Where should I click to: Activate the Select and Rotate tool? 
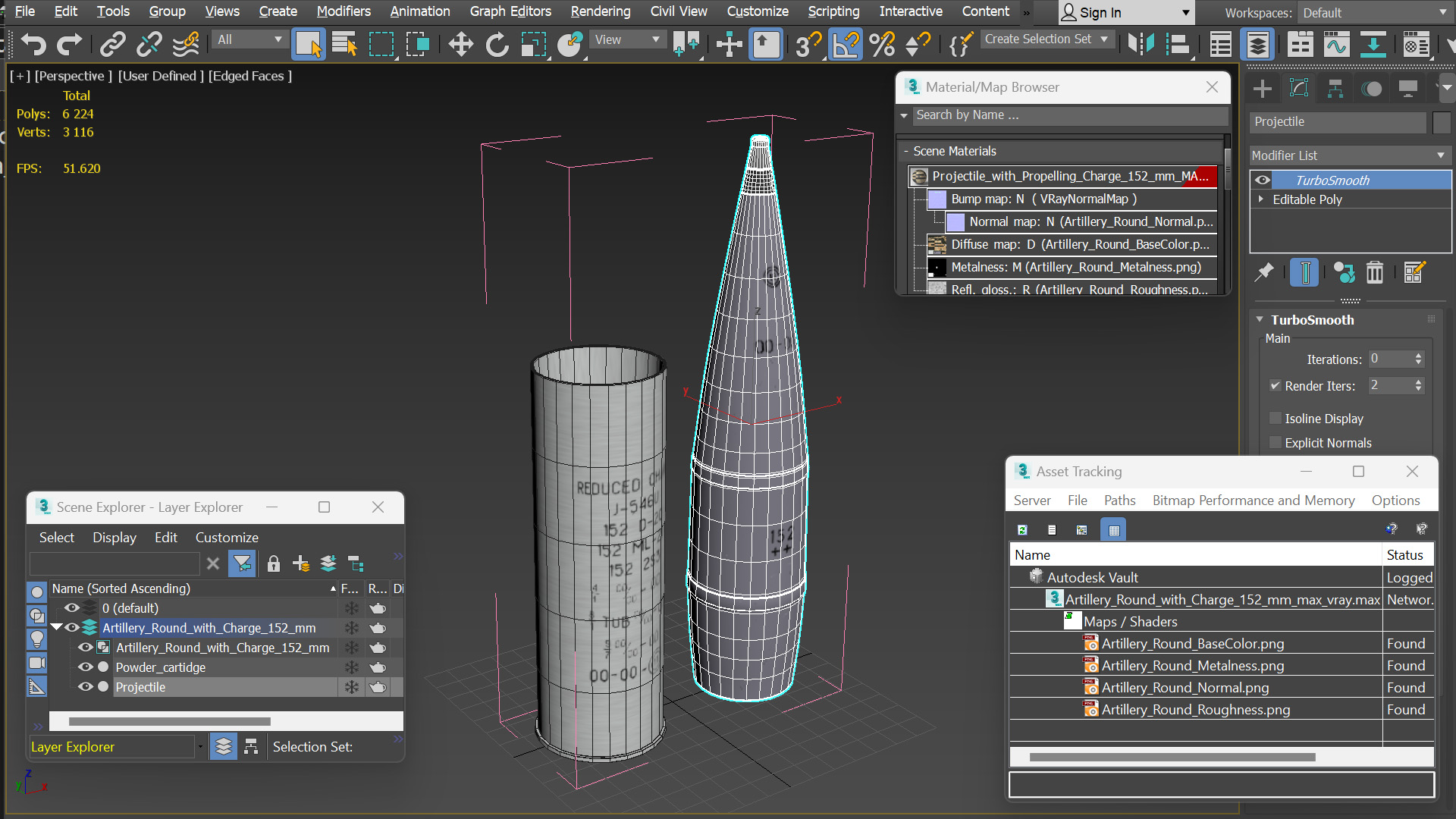[497, 45]
